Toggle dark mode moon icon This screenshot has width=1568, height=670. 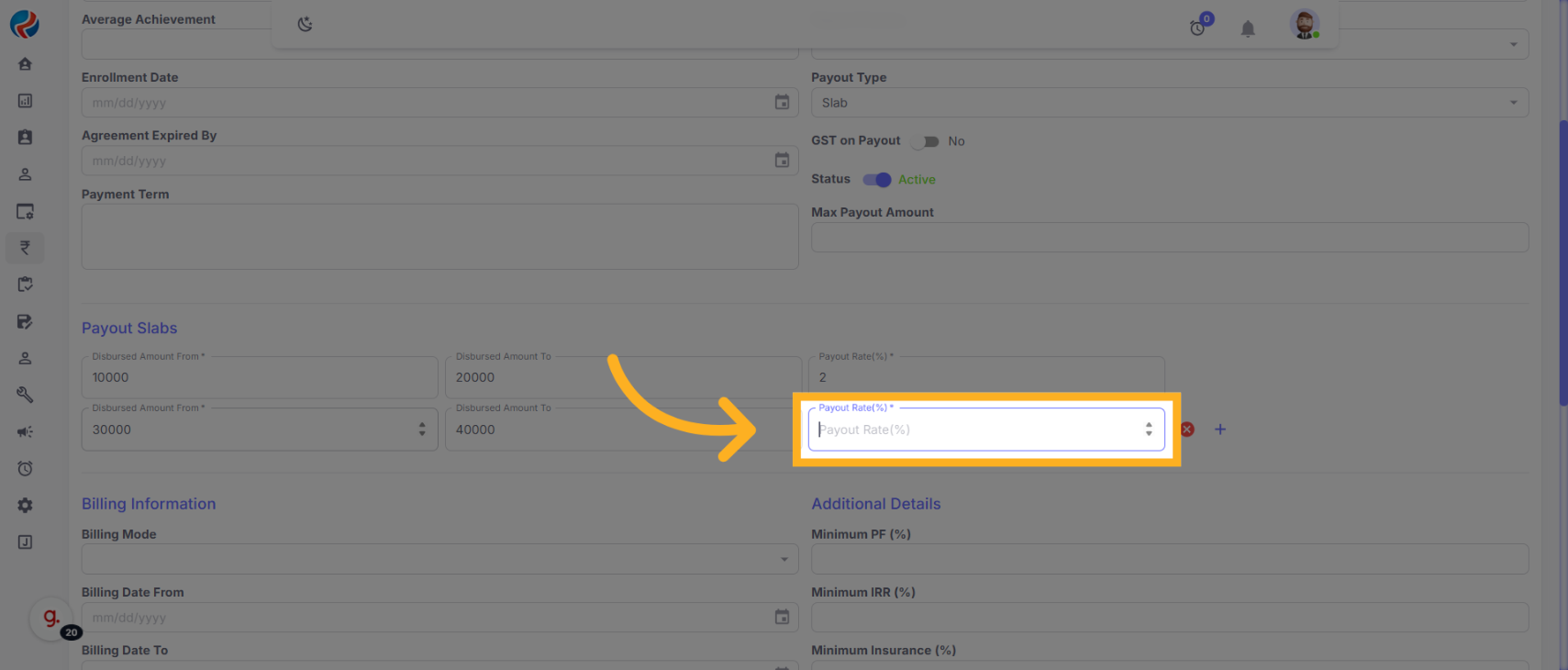tap(306, 25)
